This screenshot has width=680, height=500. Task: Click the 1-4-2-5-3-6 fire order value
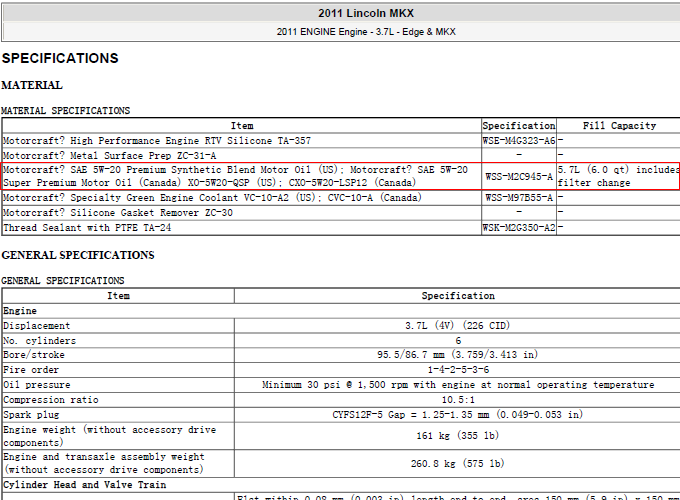(458, 370)
